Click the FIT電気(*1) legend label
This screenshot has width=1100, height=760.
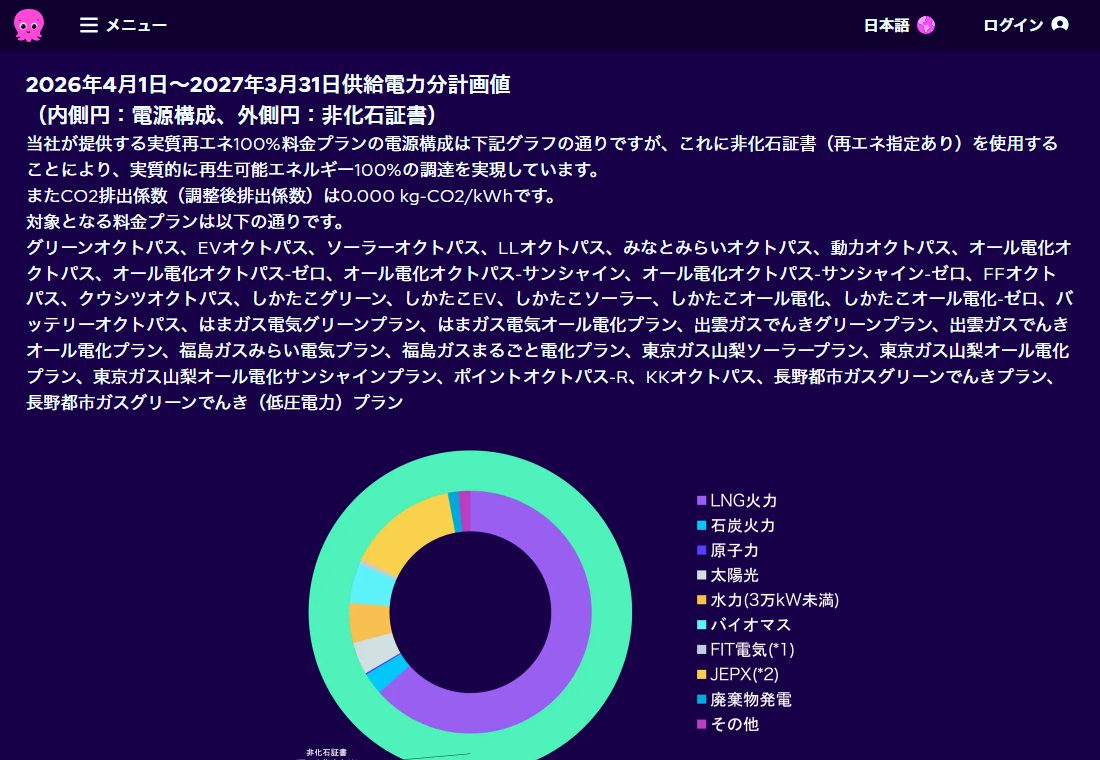click(752, 650)
